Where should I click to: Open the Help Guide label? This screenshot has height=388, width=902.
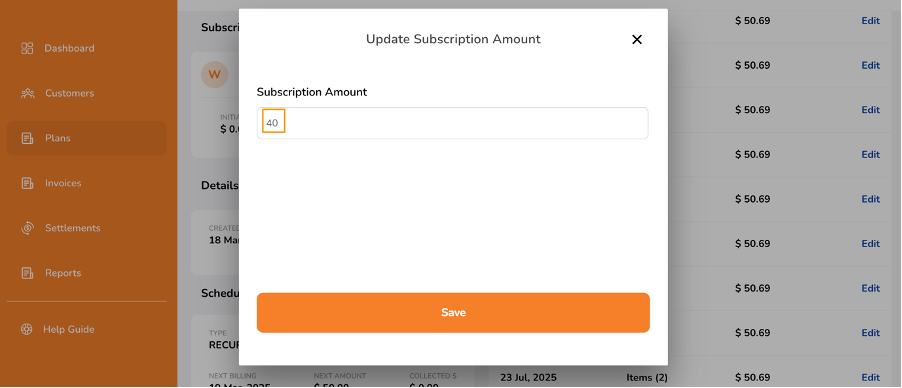tap(68, 329)
